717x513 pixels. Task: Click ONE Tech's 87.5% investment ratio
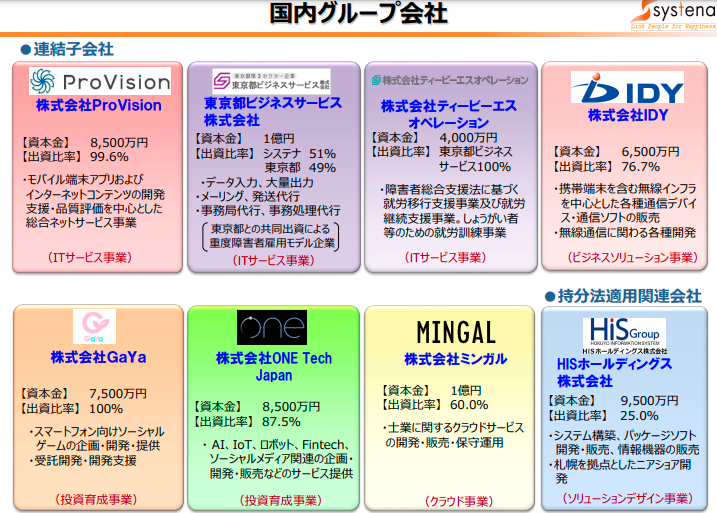[x=281, y=422]
